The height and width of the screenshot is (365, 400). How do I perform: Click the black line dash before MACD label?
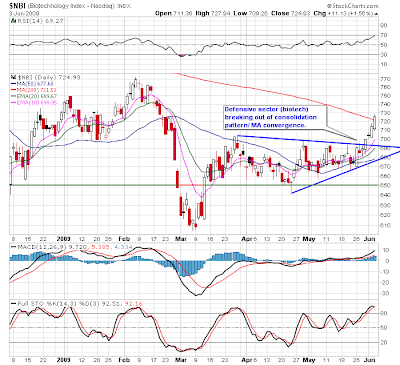click(13, 247)
